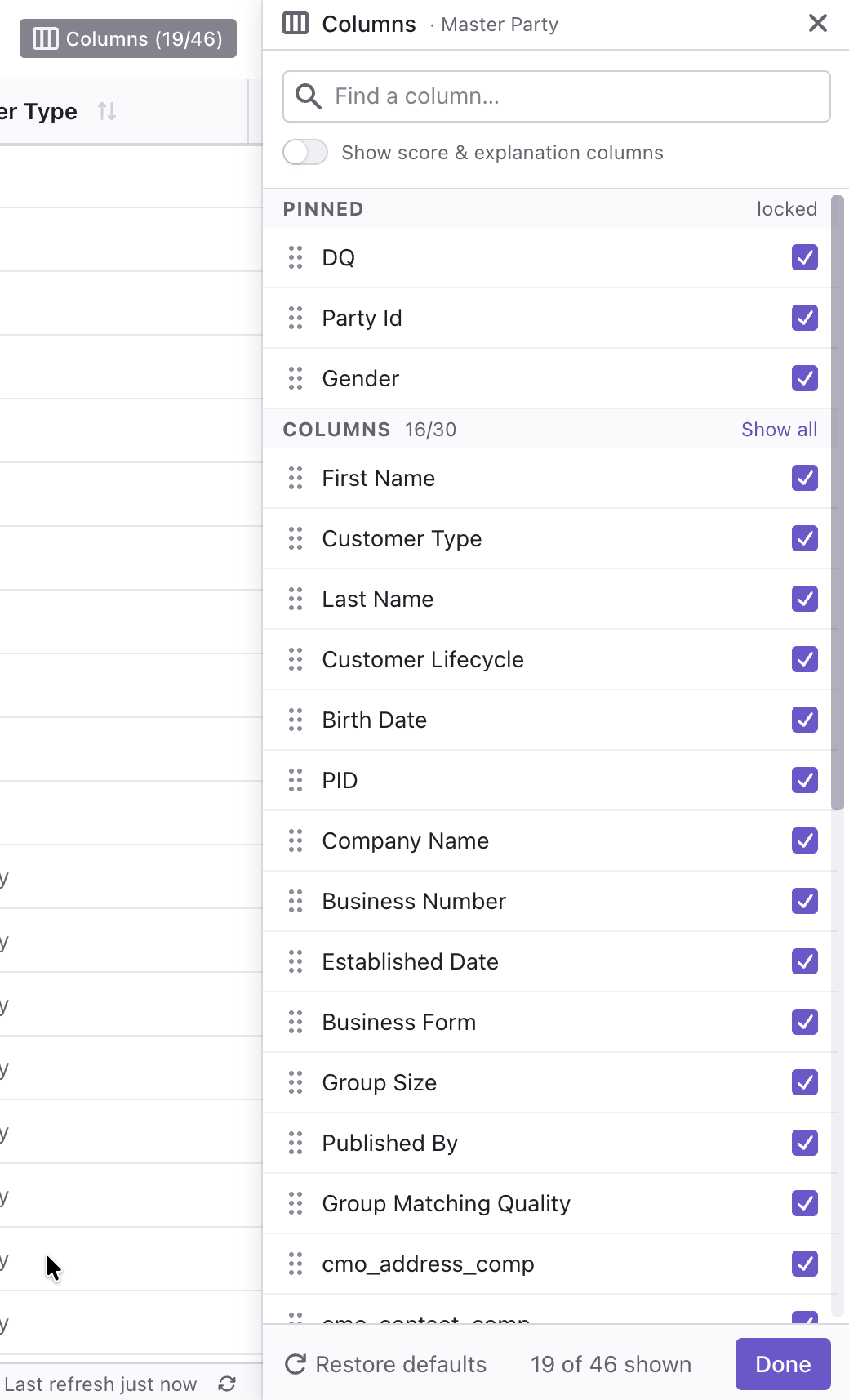
Task: Click the Established Date row drag handle
Action: (x=296, y=961)
